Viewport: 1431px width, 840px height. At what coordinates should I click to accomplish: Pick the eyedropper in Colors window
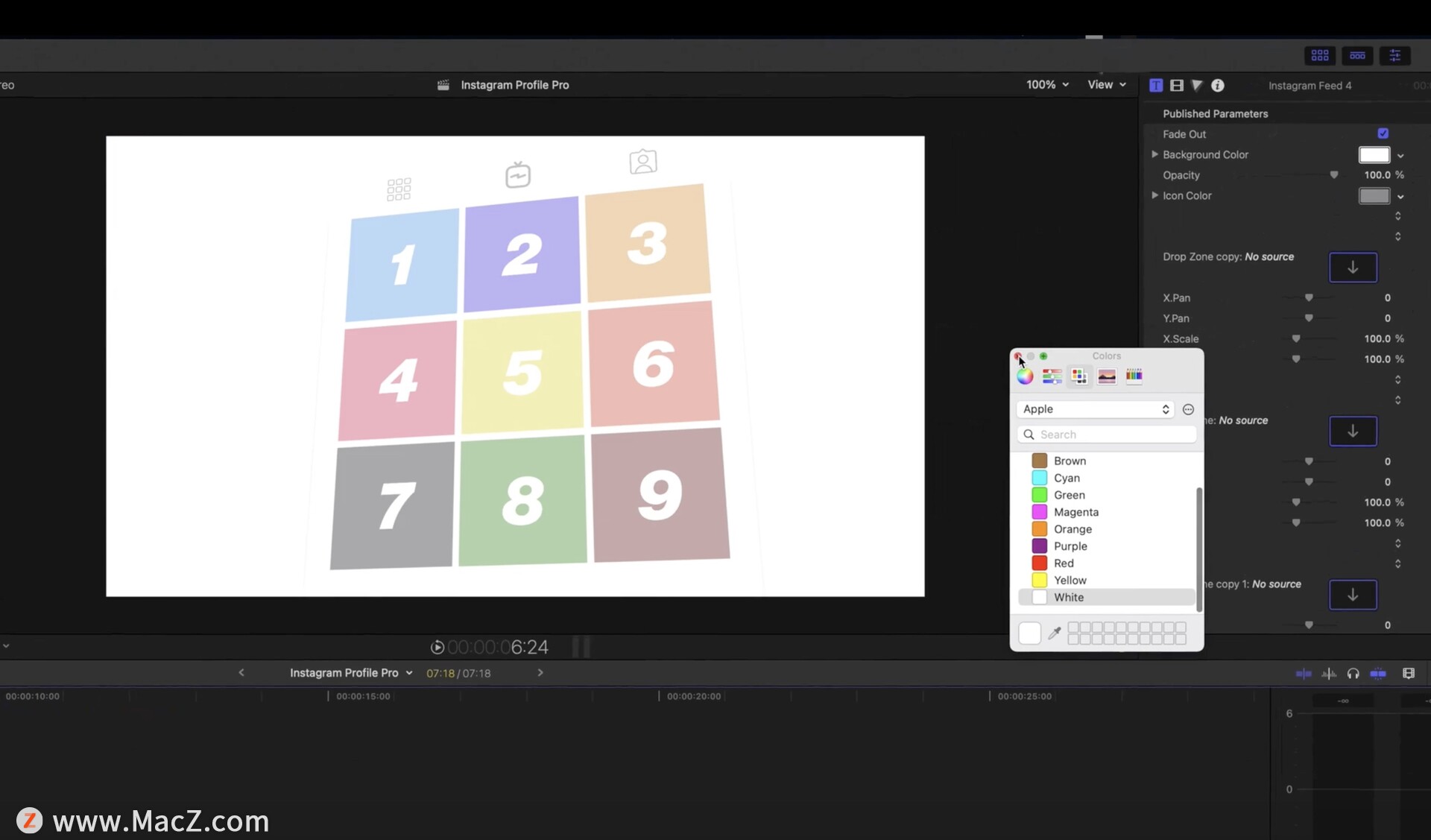click(1055, 634)
